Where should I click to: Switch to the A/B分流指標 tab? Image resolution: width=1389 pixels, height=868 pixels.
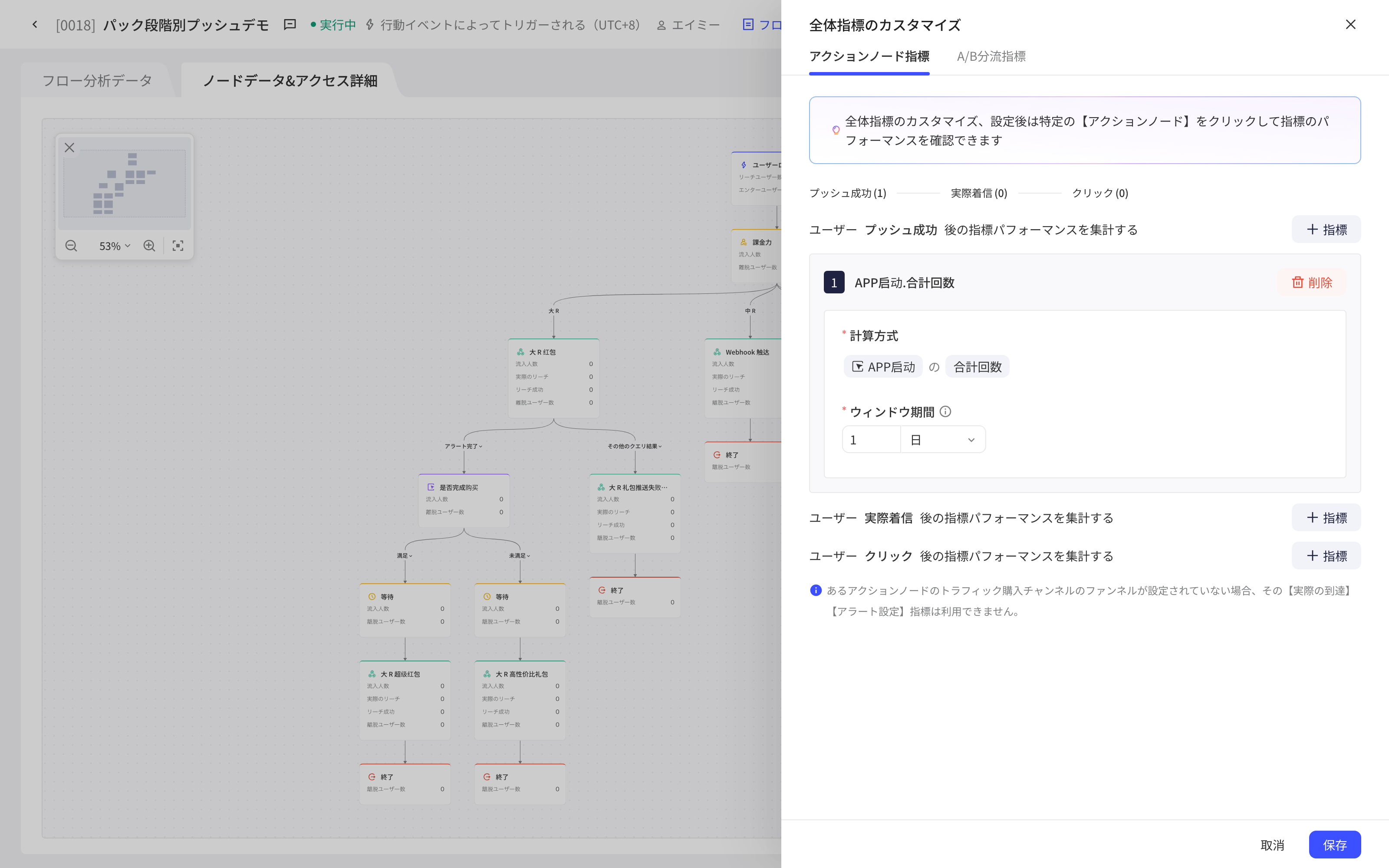[991, 56]
